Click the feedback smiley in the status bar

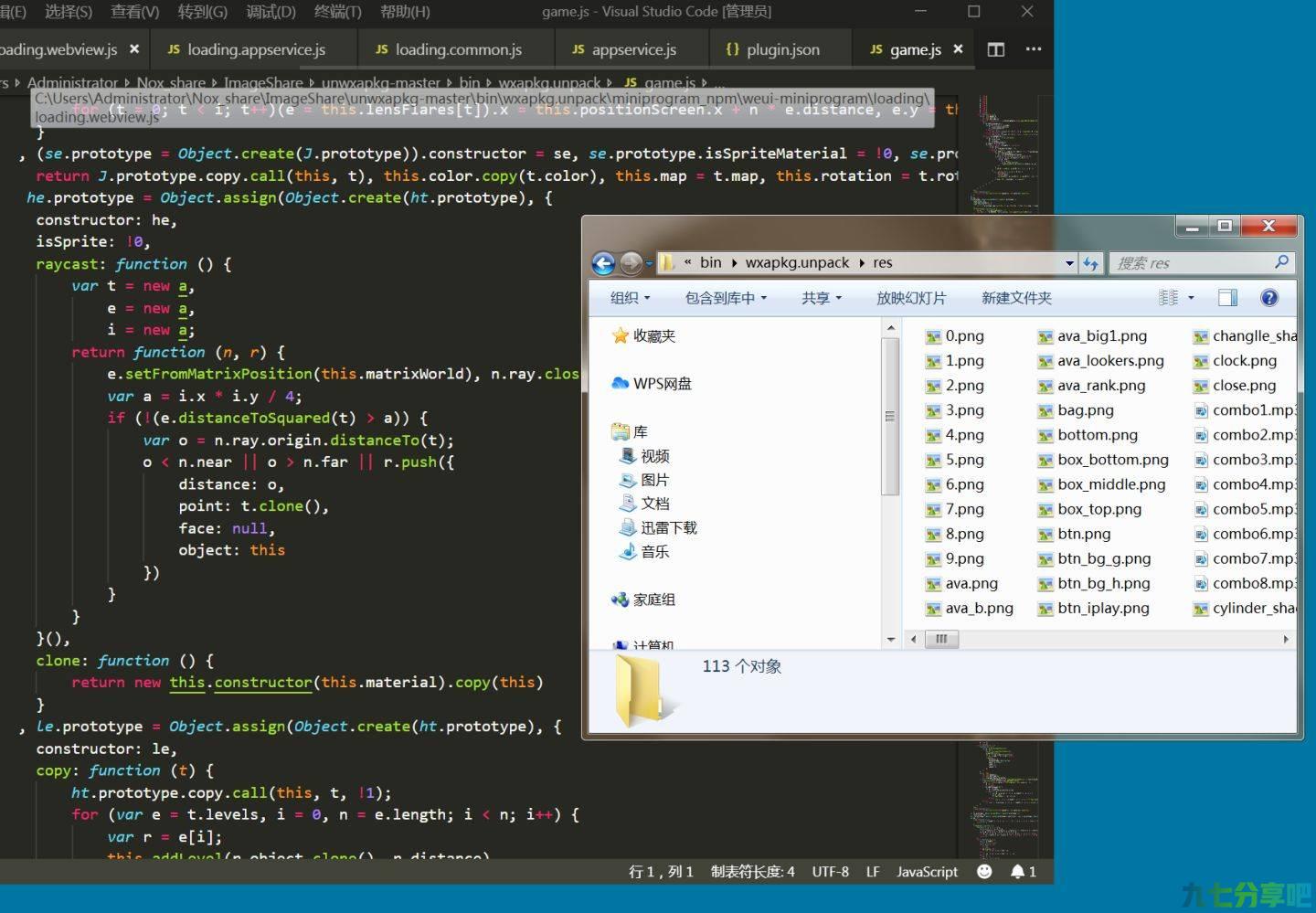984,871
